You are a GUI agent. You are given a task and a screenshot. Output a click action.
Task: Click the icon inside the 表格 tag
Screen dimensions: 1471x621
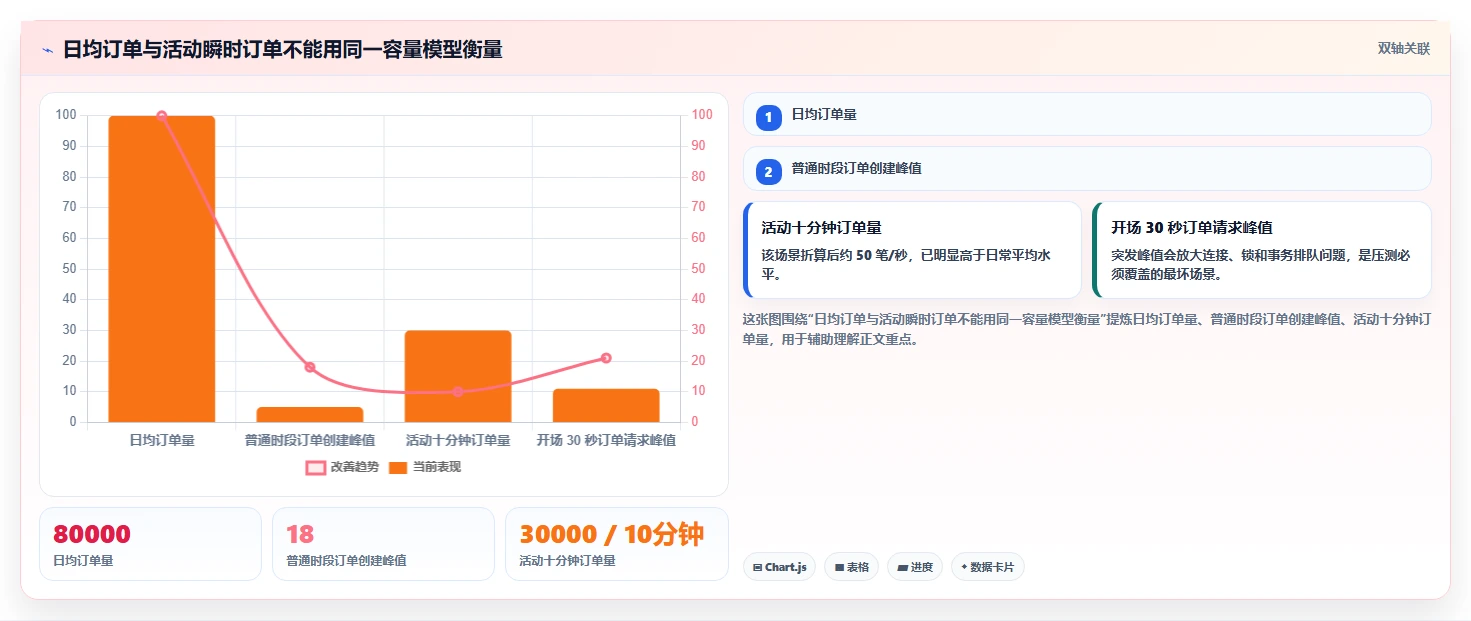(x=838, y=567)
